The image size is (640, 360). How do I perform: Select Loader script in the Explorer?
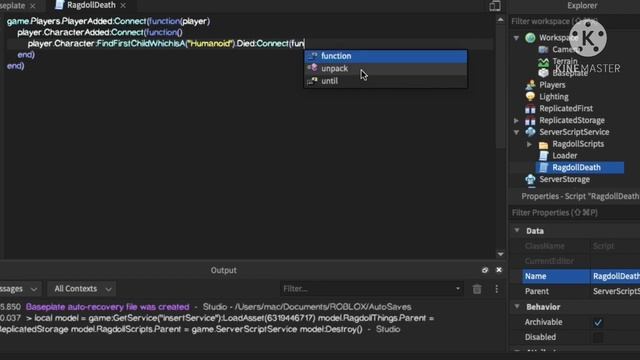click(564, 156)
